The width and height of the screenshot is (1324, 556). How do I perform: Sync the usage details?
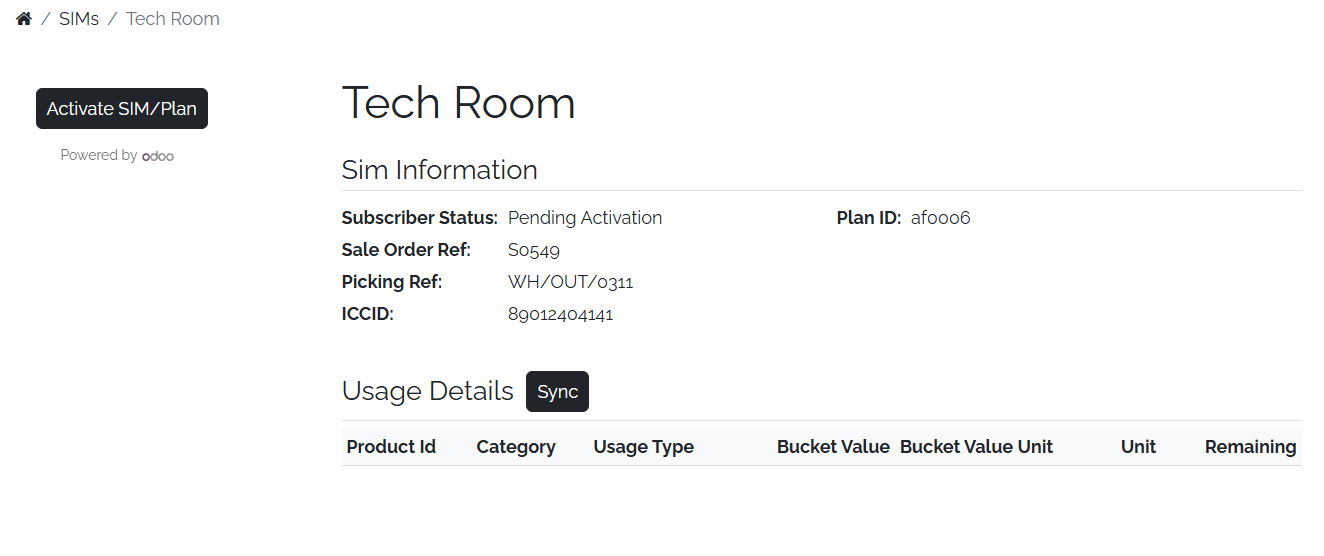click(x=557, y=392)
